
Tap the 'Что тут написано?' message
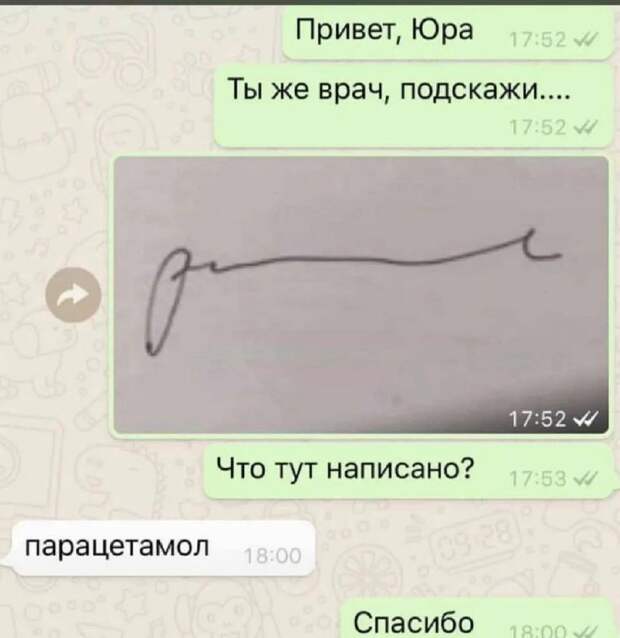(408, 472)
